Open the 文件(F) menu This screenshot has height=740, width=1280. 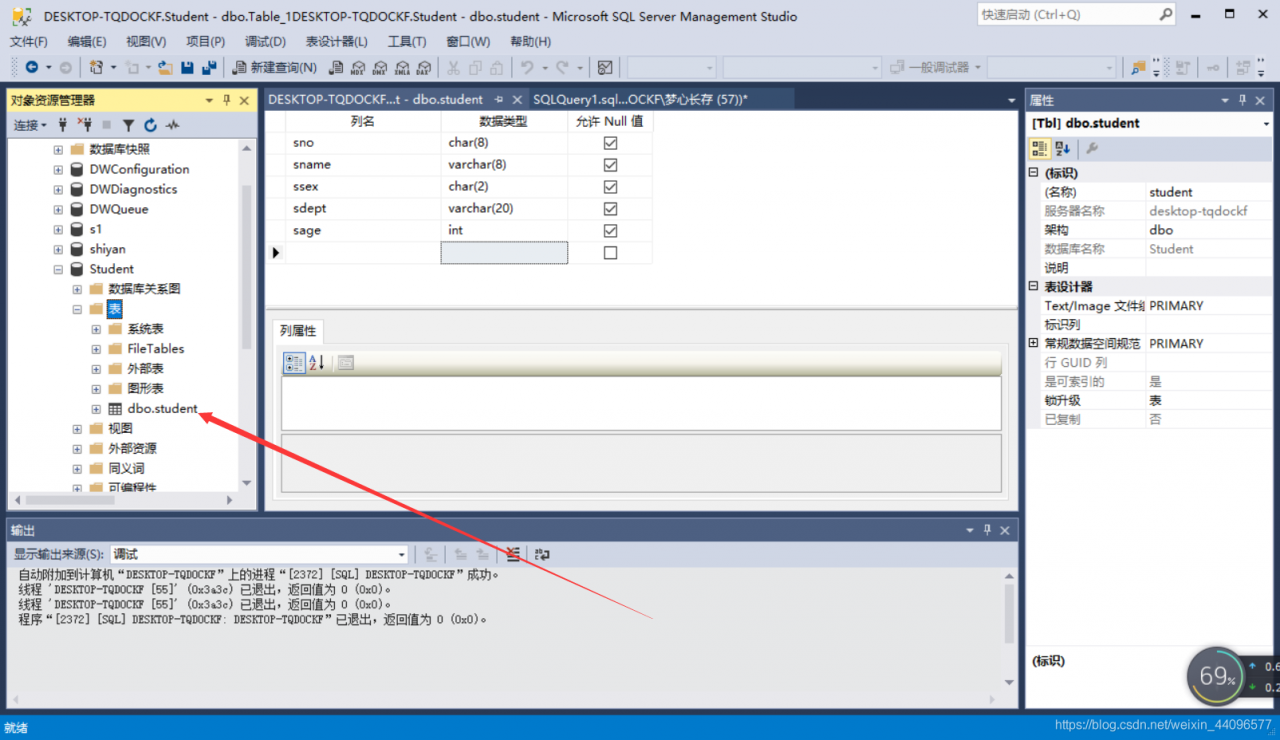click(x=29, y=41)
